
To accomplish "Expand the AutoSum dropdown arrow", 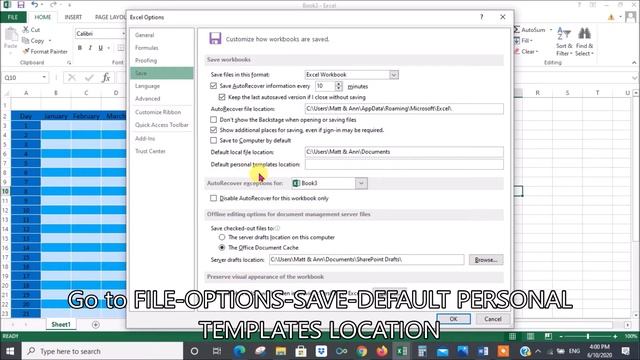I will click(x=551, y=30).
